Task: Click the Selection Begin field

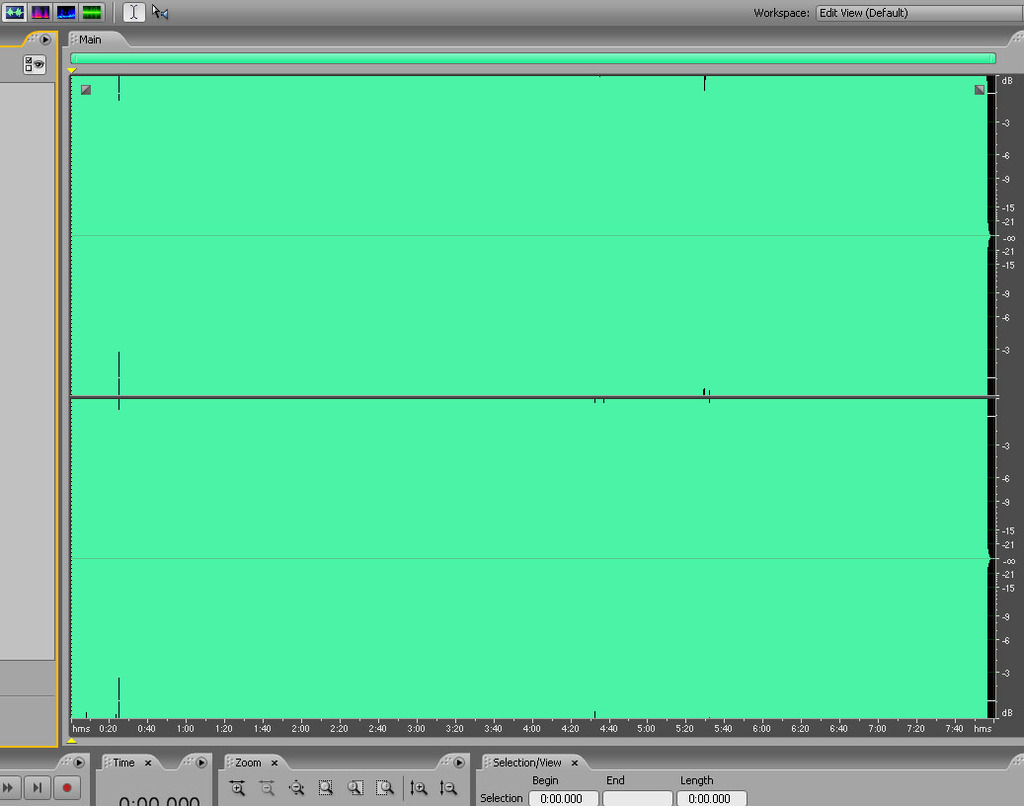Action: [x=563, y=798]
